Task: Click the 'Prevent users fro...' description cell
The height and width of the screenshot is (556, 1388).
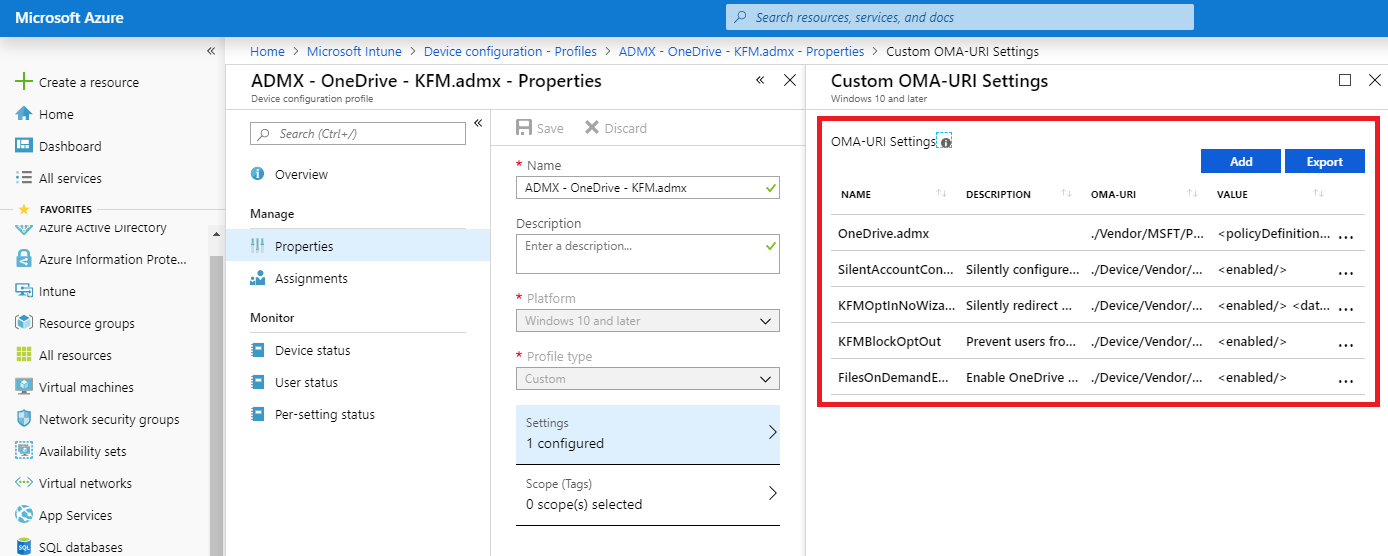Action: click(1022, 342)
